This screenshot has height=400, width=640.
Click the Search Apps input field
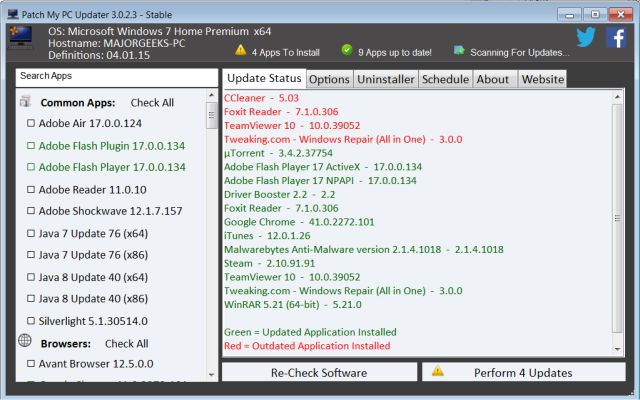116,77
